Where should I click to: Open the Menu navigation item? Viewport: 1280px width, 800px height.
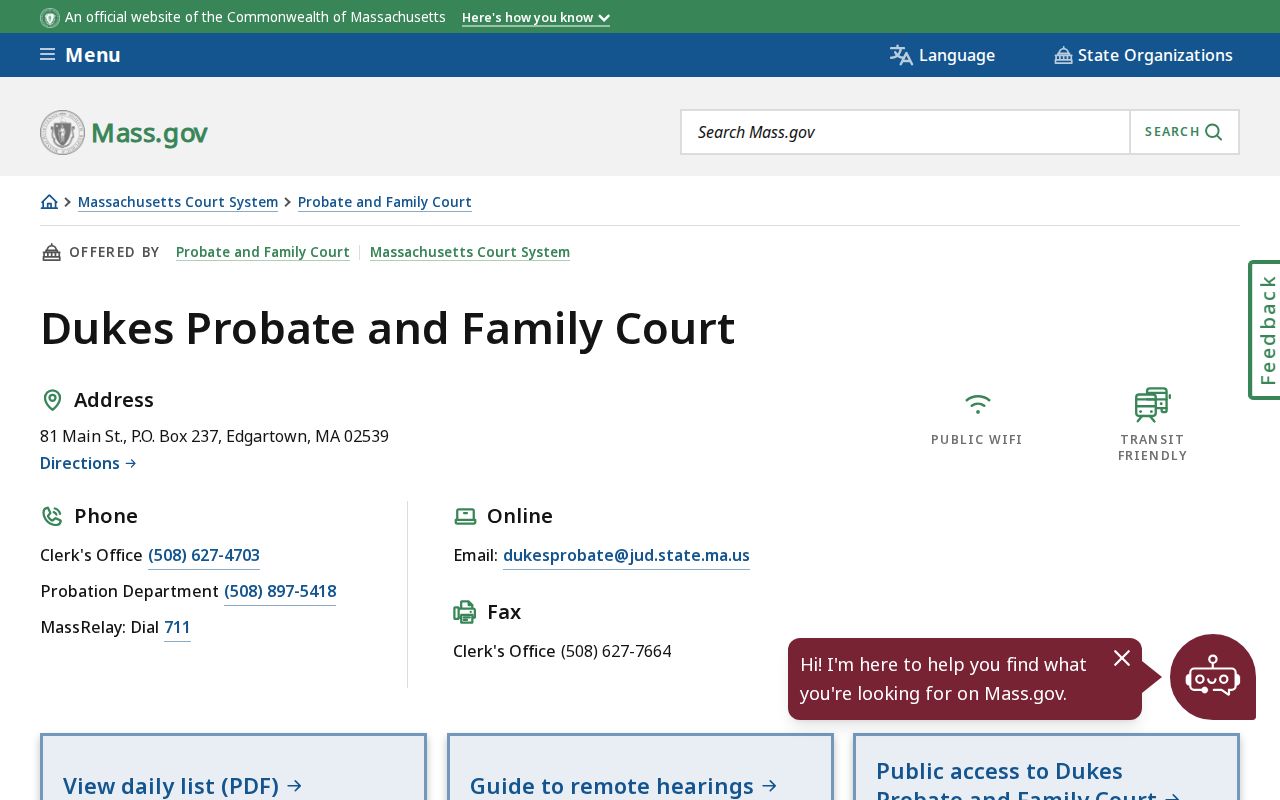click(80, 55)
